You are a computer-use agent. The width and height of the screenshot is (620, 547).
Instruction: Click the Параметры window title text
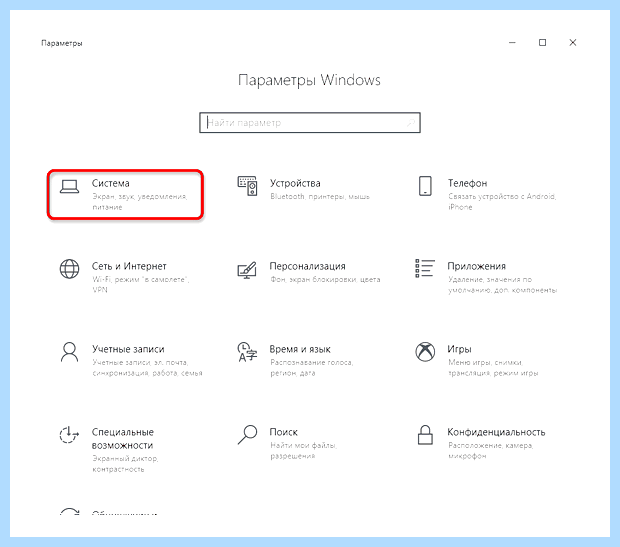coord(62,43)
